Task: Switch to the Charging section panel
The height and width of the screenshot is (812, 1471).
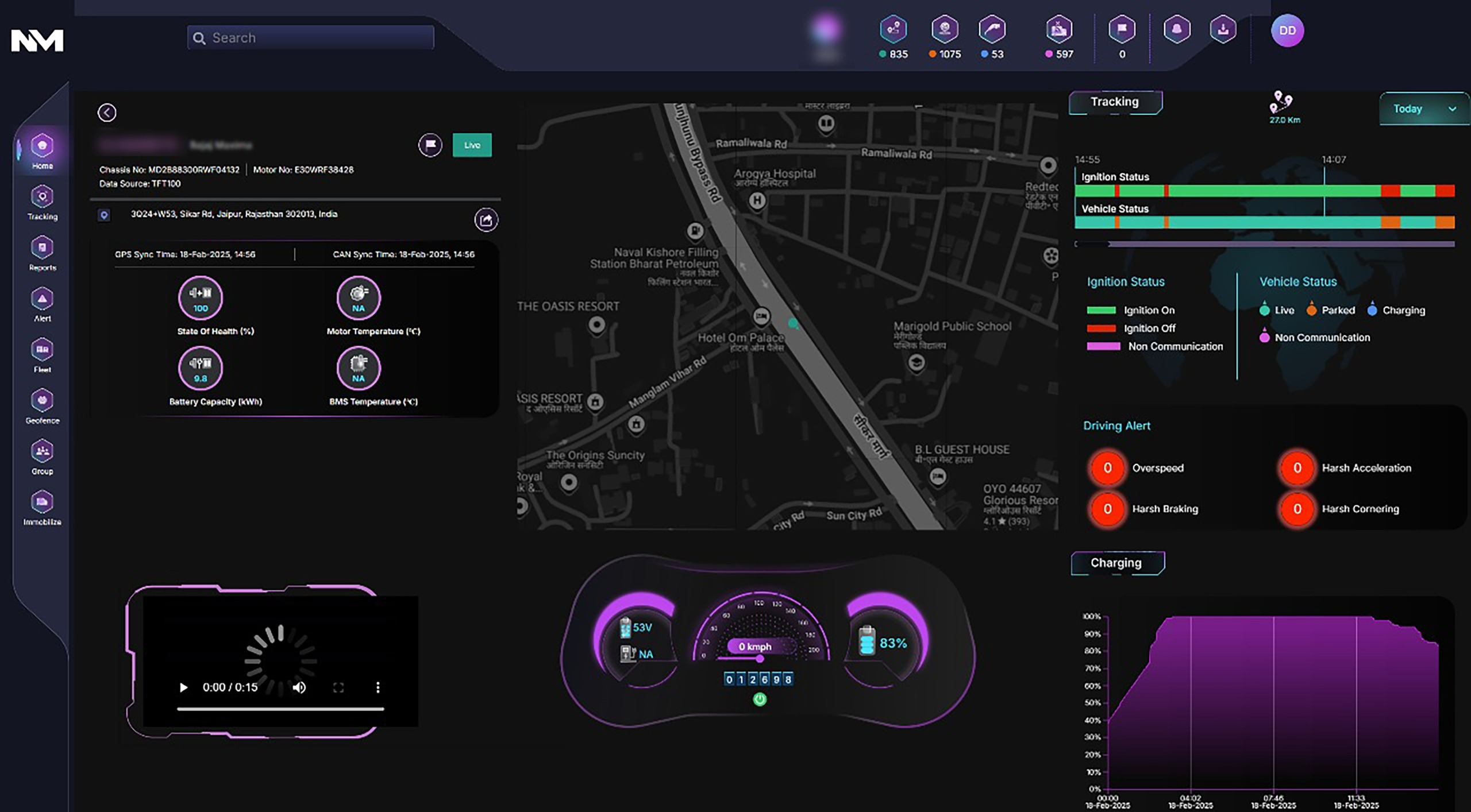Action: (x=1116, y=563)
